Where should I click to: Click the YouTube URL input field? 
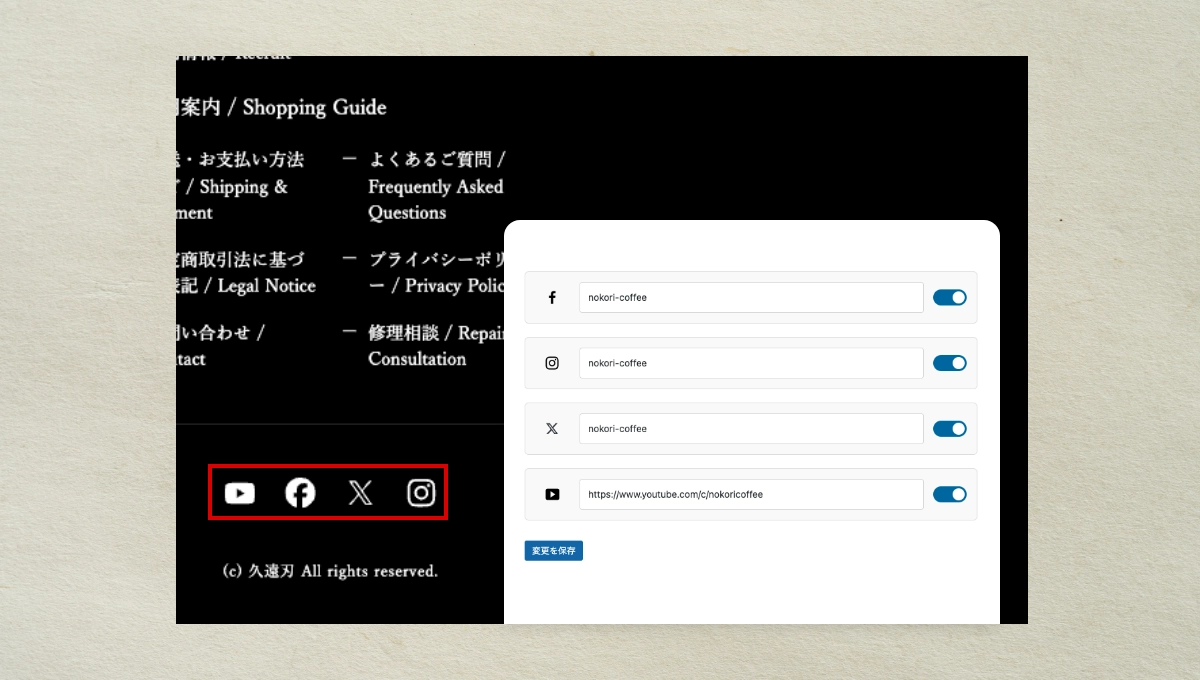(750, 494)
